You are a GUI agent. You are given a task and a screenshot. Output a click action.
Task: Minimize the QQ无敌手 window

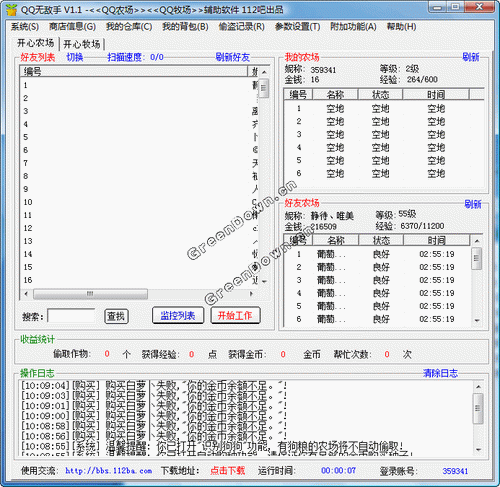438,7
